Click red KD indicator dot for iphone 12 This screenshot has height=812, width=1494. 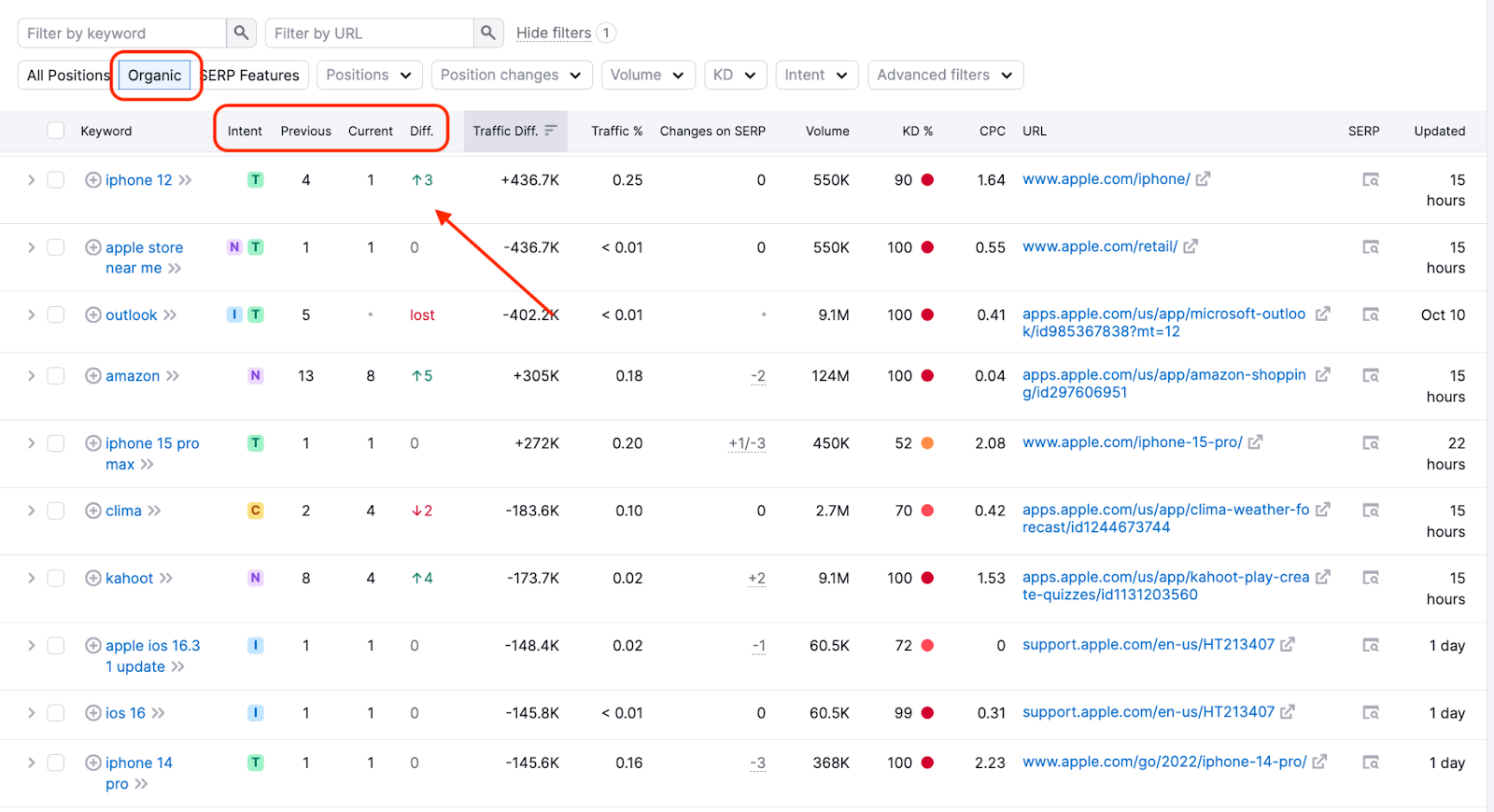click(927, 180)
